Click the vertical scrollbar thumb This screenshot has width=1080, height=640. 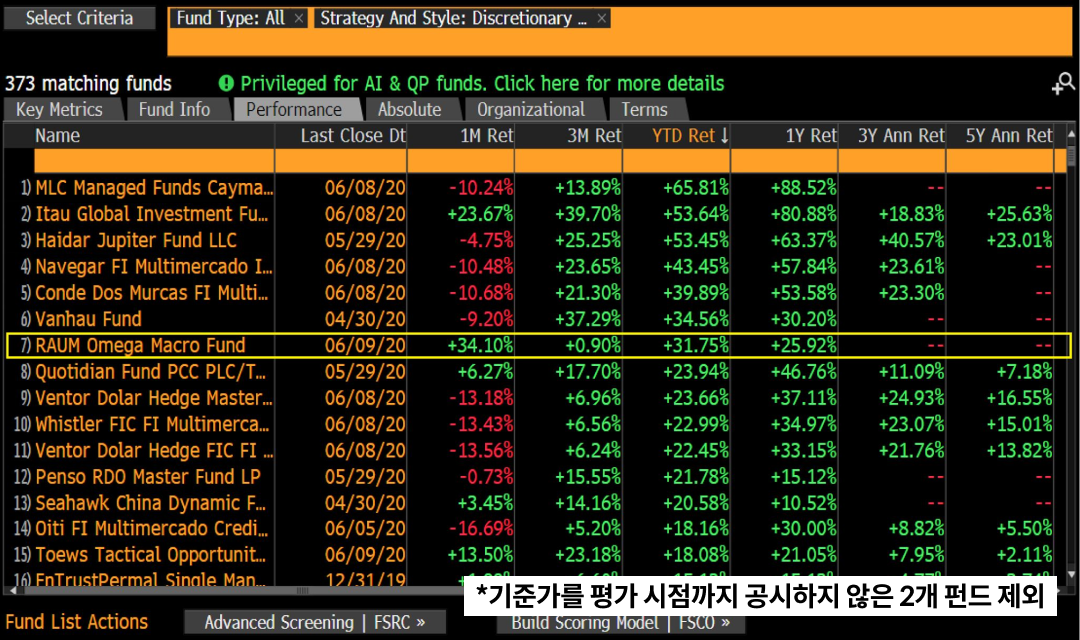tap(1071, 154)
